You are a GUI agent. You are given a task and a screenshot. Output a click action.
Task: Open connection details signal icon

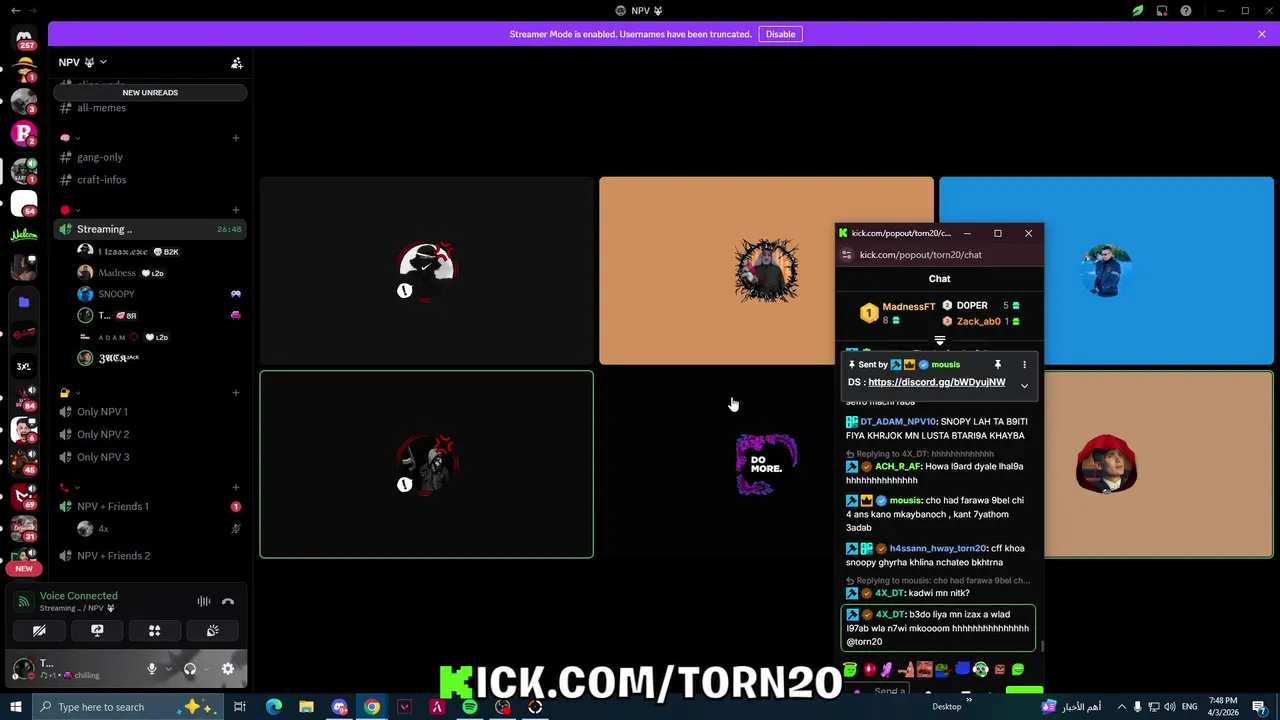tap(23, 601)
